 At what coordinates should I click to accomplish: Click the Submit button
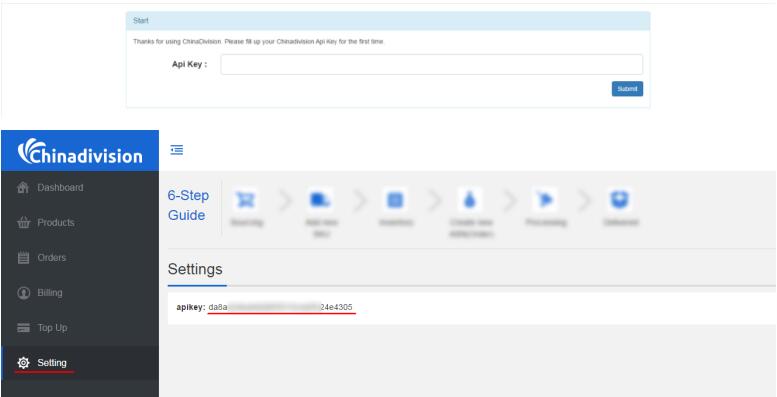(x=627, y=89)
